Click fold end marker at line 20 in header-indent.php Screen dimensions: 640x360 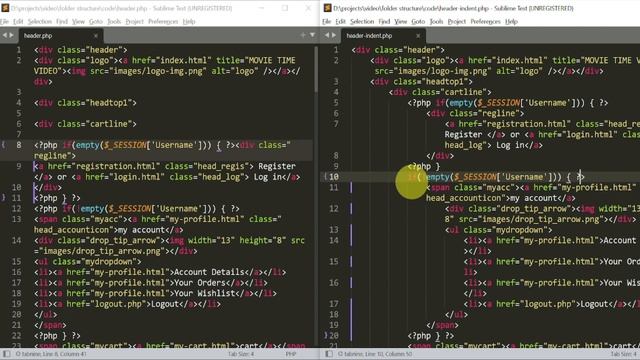(325, 336)
